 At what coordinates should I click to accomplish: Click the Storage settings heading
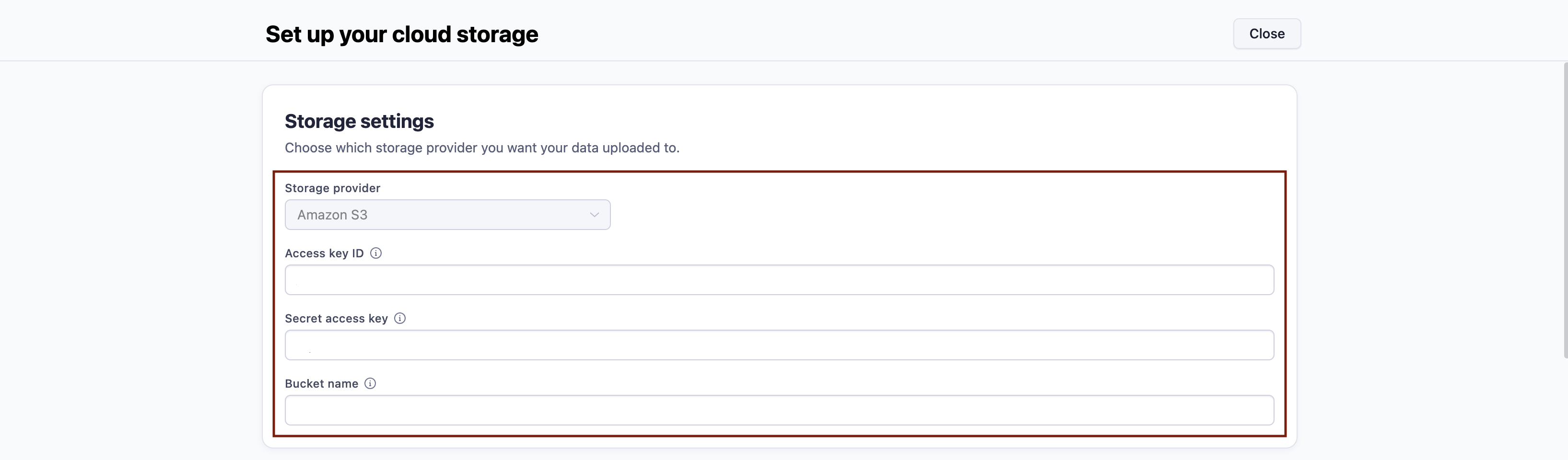359,120
